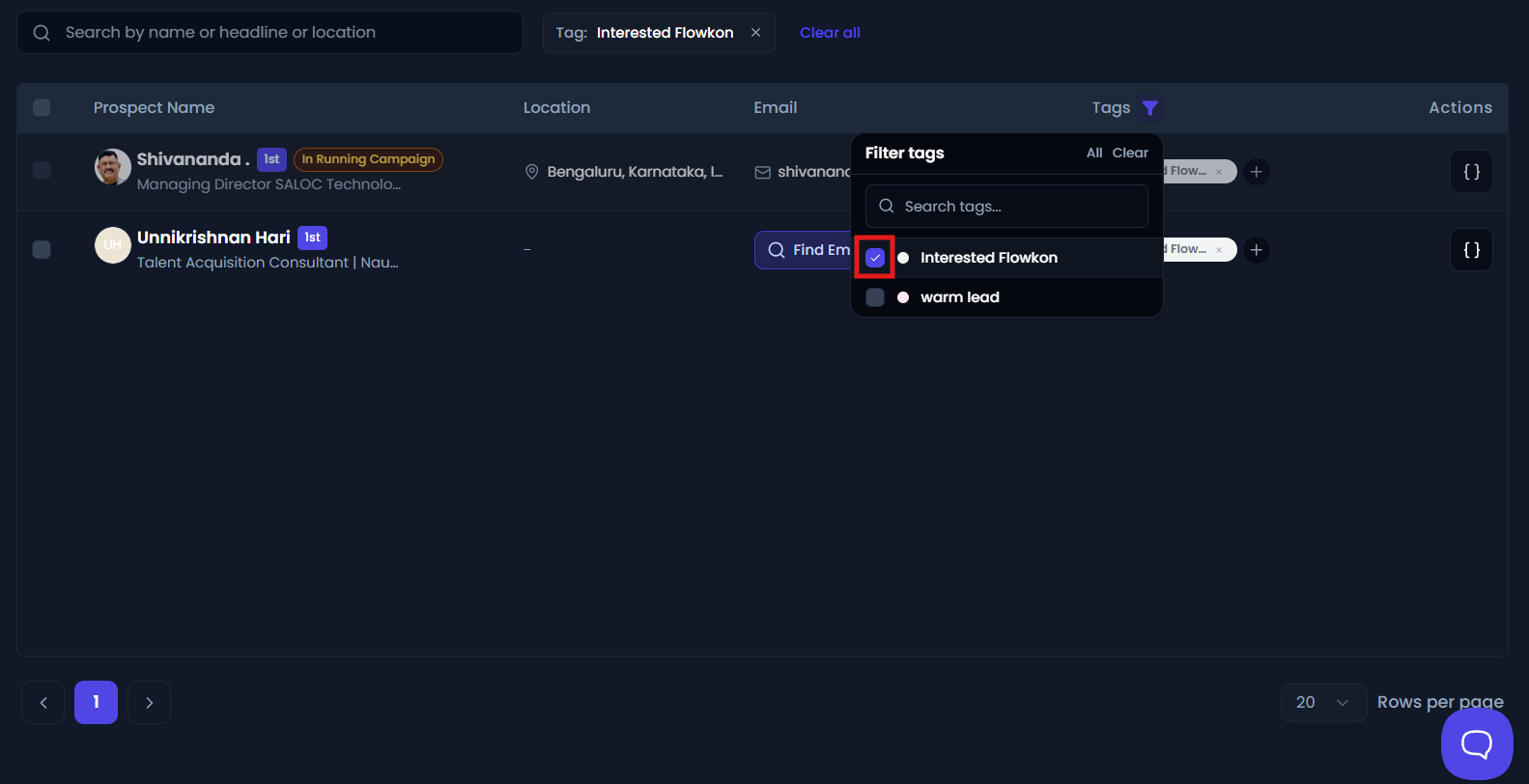Select page 1 in pagination
The image size is (1529, 784).
[x=96, y=703]
